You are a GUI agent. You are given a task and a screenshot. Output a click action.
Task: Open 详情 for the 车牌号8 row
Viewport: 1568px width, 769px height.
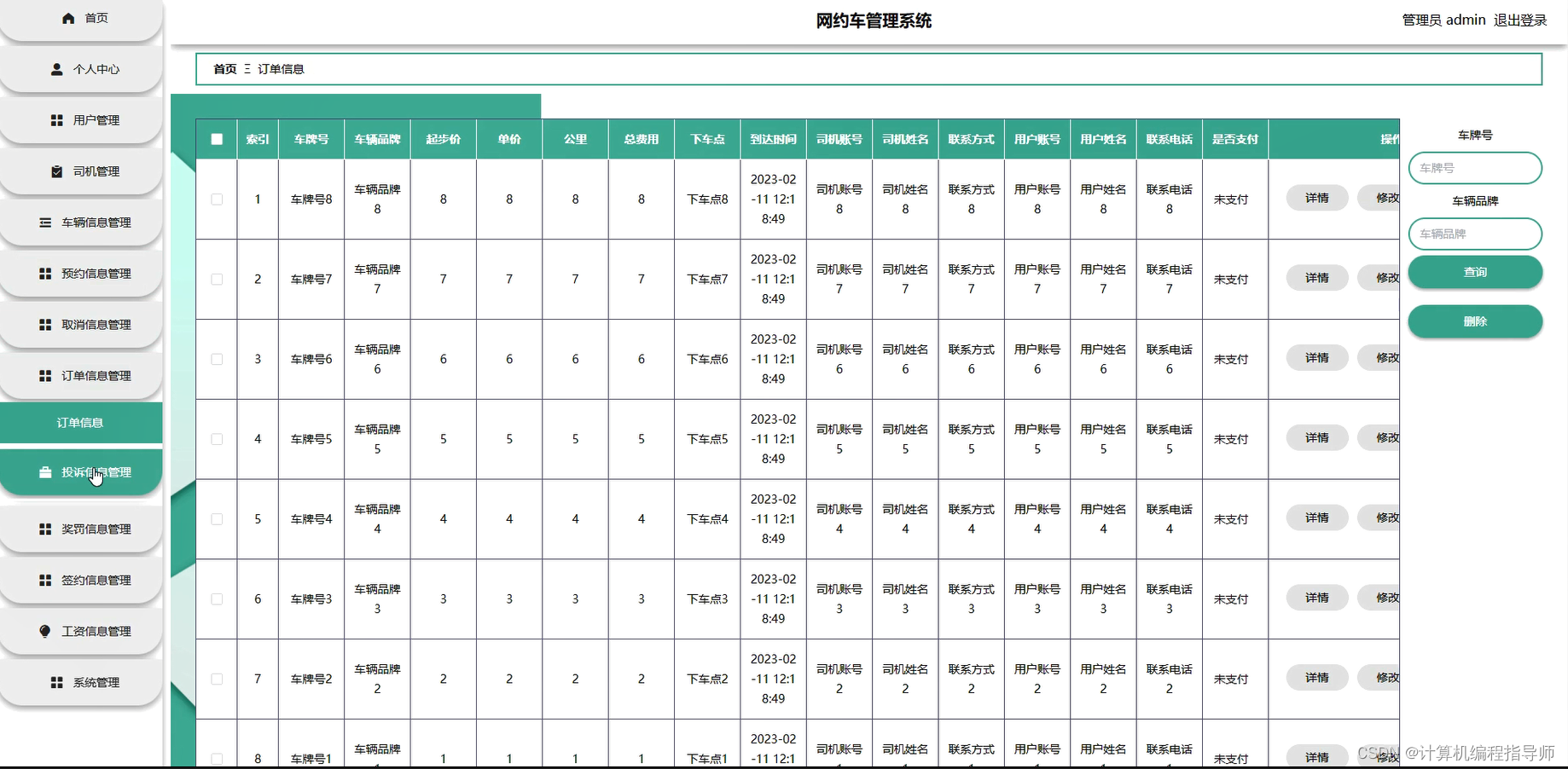click(x=1317, y=198)
